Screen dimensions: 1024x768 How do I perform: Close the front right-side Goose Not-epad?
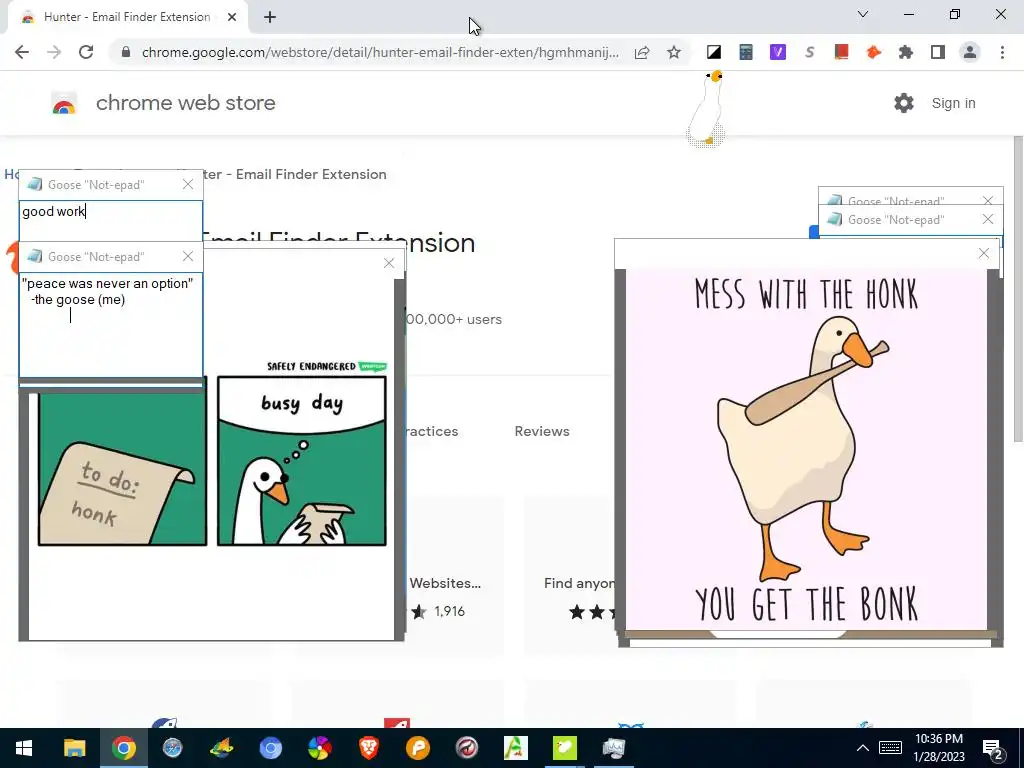click(x=988, y=219)
